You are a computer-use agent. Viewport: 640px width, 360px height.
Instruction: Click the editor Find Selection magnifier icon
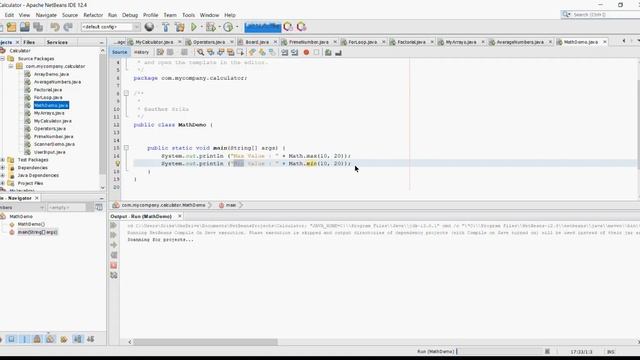pos(200,52)
